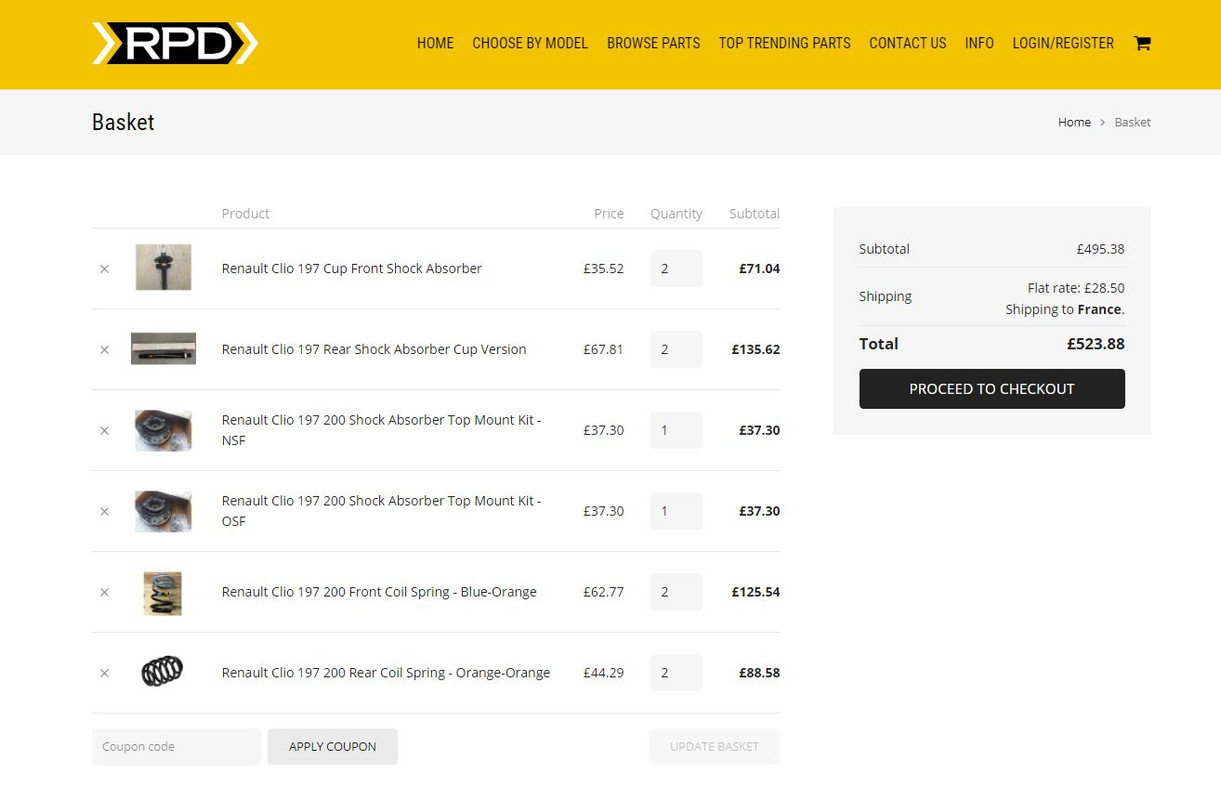Screen dimensions: 1221x800
Task: Click the RPD logo
Action: tap(175, 43)
